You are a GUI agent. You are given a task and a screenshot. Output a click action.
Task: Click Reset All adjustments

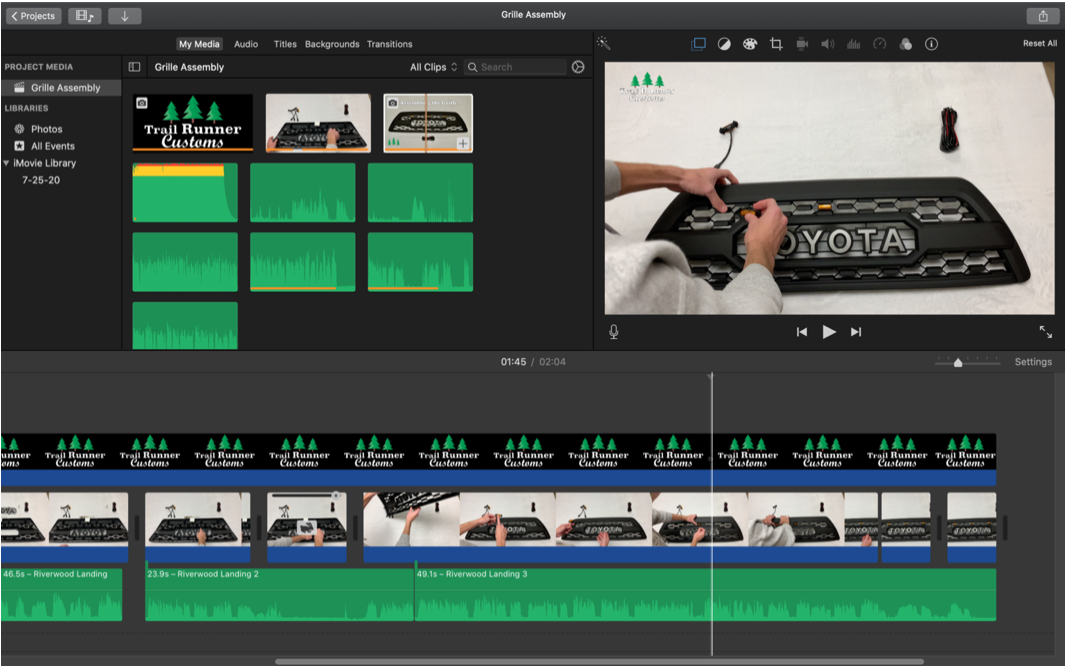pyautogui.click(x=1039, y=43)
